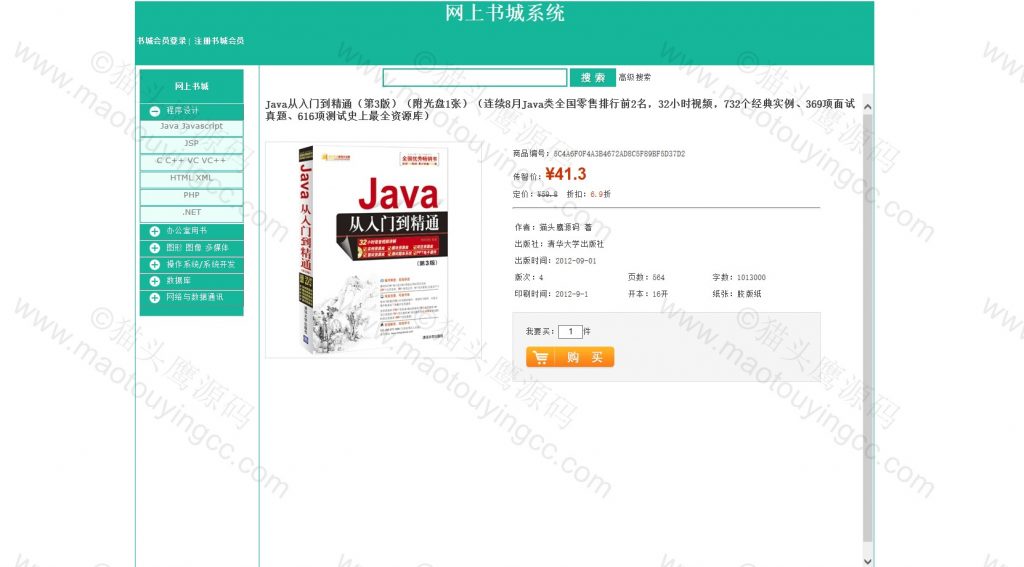Open the HTML XML subcategory

coord(191,178)
